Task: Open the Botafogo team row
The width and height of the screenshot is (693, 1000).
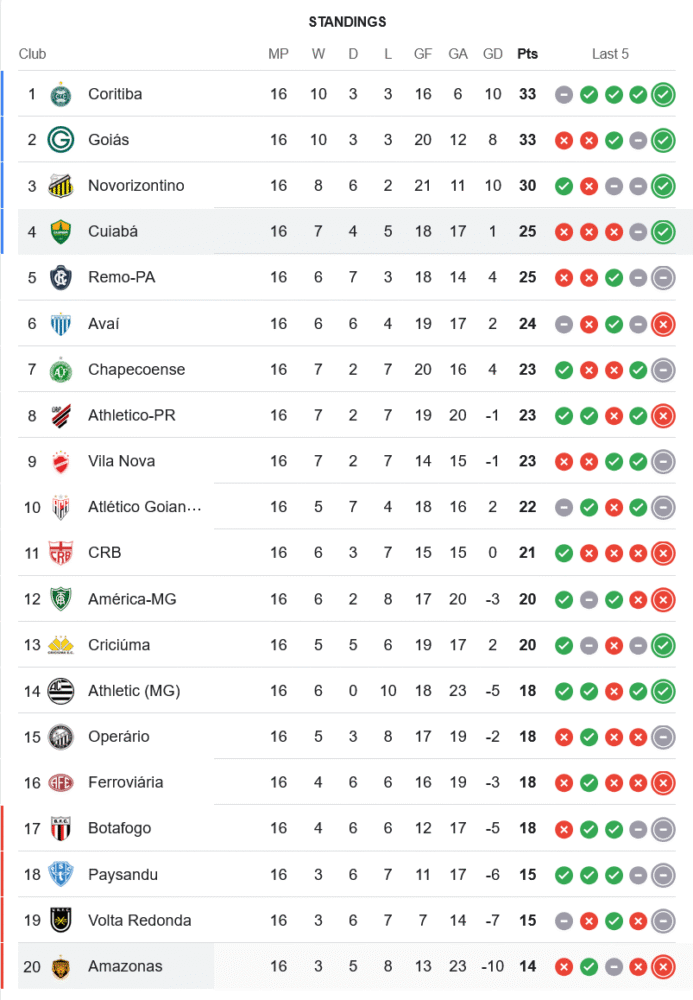Action: [x=347, y=828]
